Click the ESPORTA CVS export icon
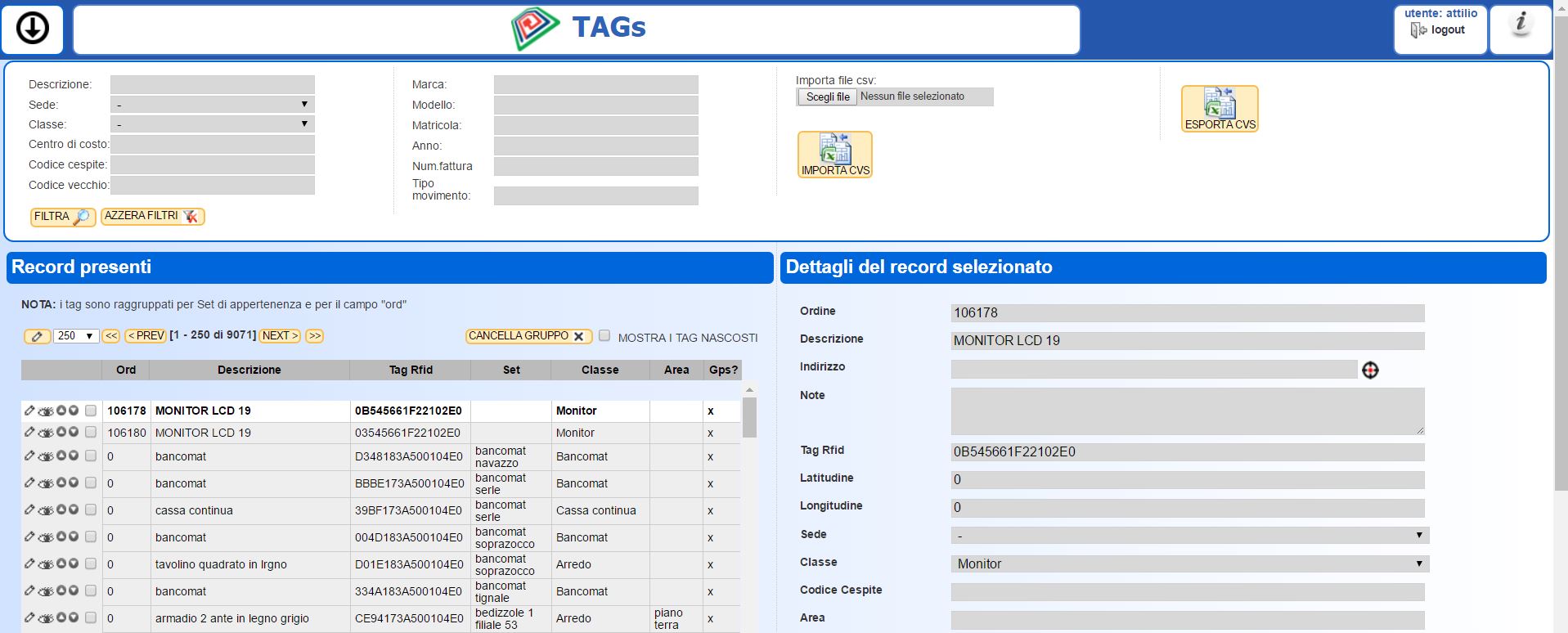The height and width of the screenshot is (633, 1568). click(x=1219, y=109)
